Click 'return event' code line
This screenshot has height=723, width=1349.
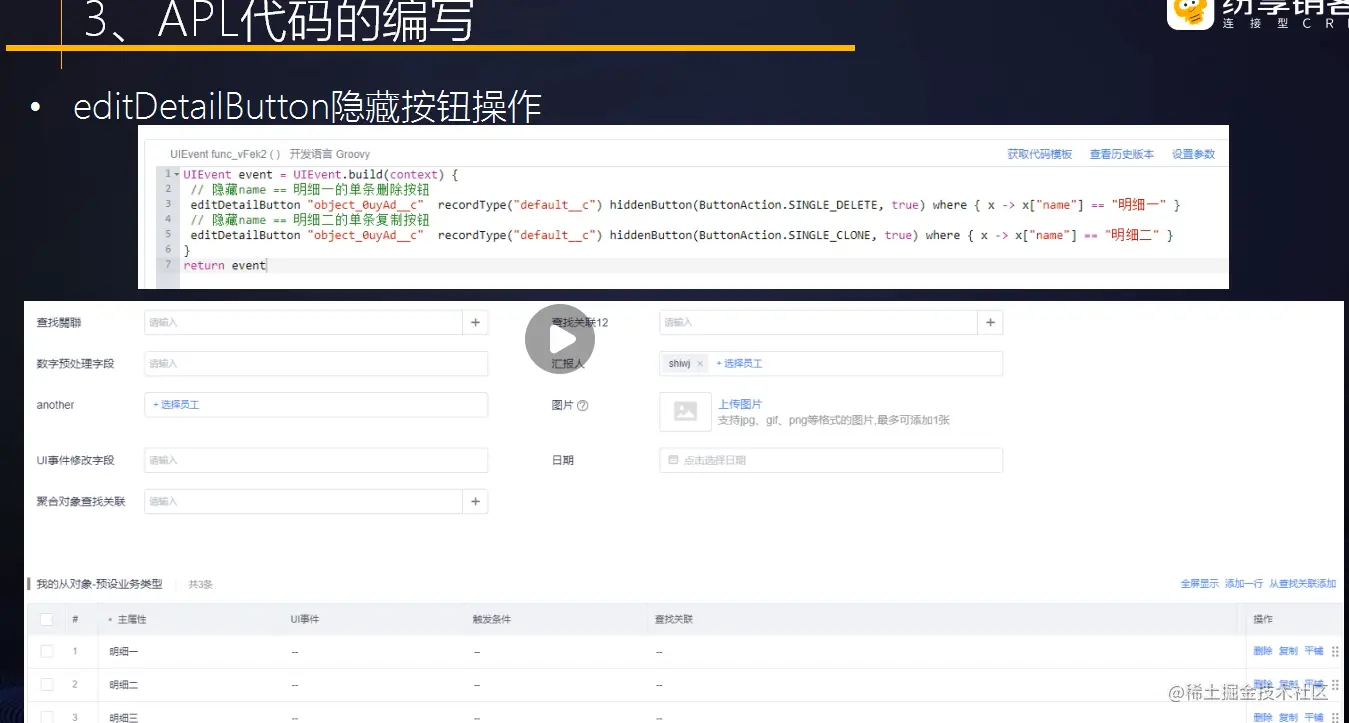coord(225,265)
